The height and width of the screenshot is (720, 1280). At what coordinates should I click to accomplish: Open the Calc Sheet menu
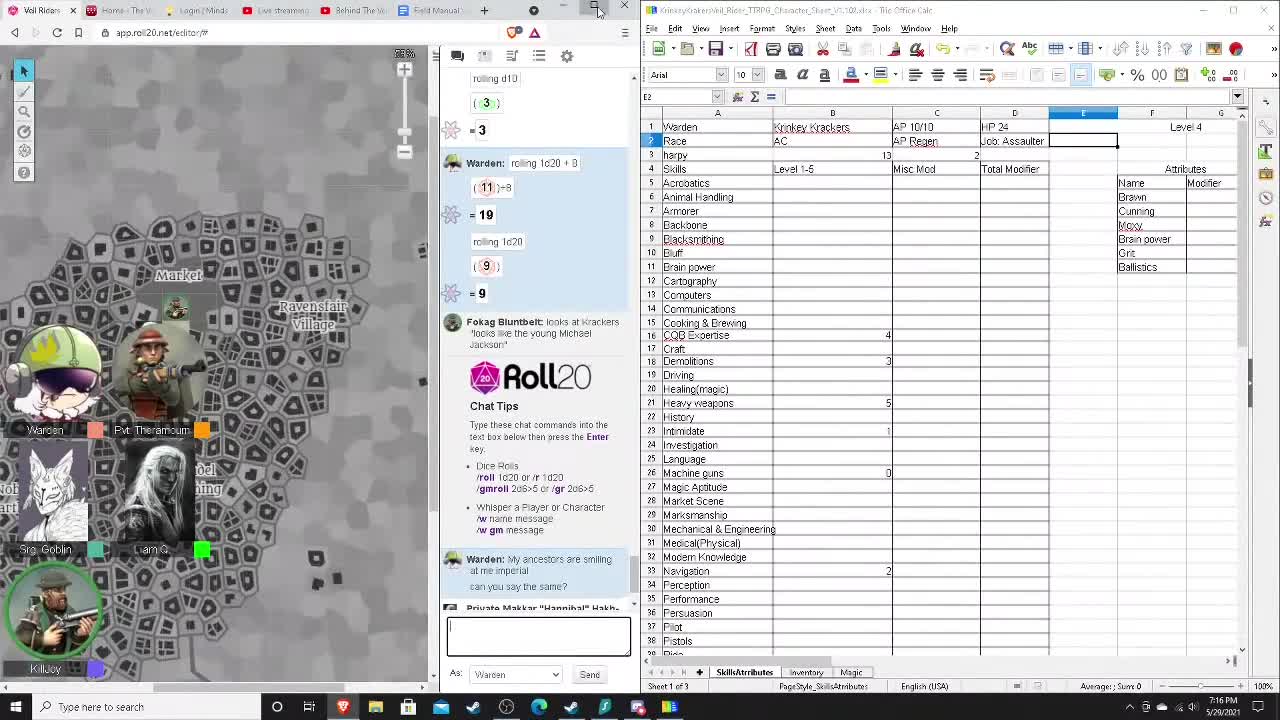(x=825, y=29)
